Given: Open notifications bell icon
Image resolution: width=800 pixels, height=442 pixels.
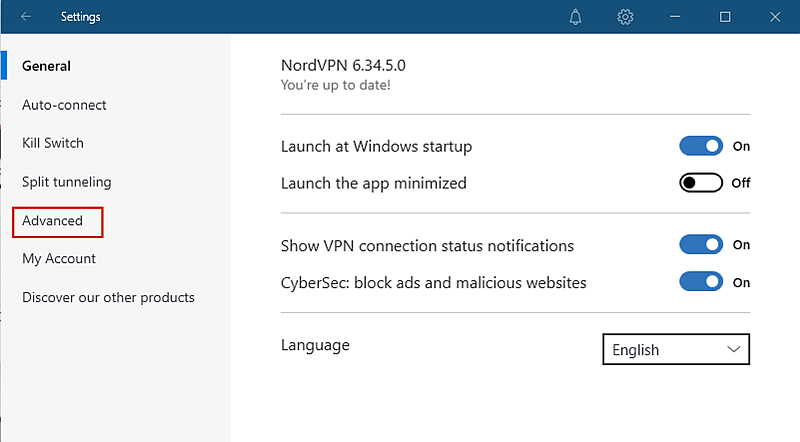Looking at the screenshot, I should (575, 17).
